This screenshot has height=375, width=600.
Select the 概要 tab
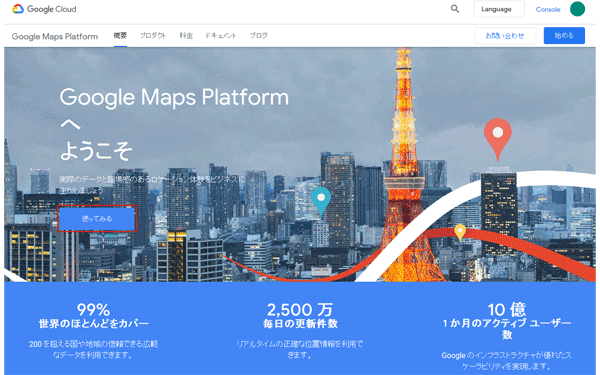pos(120,36)
